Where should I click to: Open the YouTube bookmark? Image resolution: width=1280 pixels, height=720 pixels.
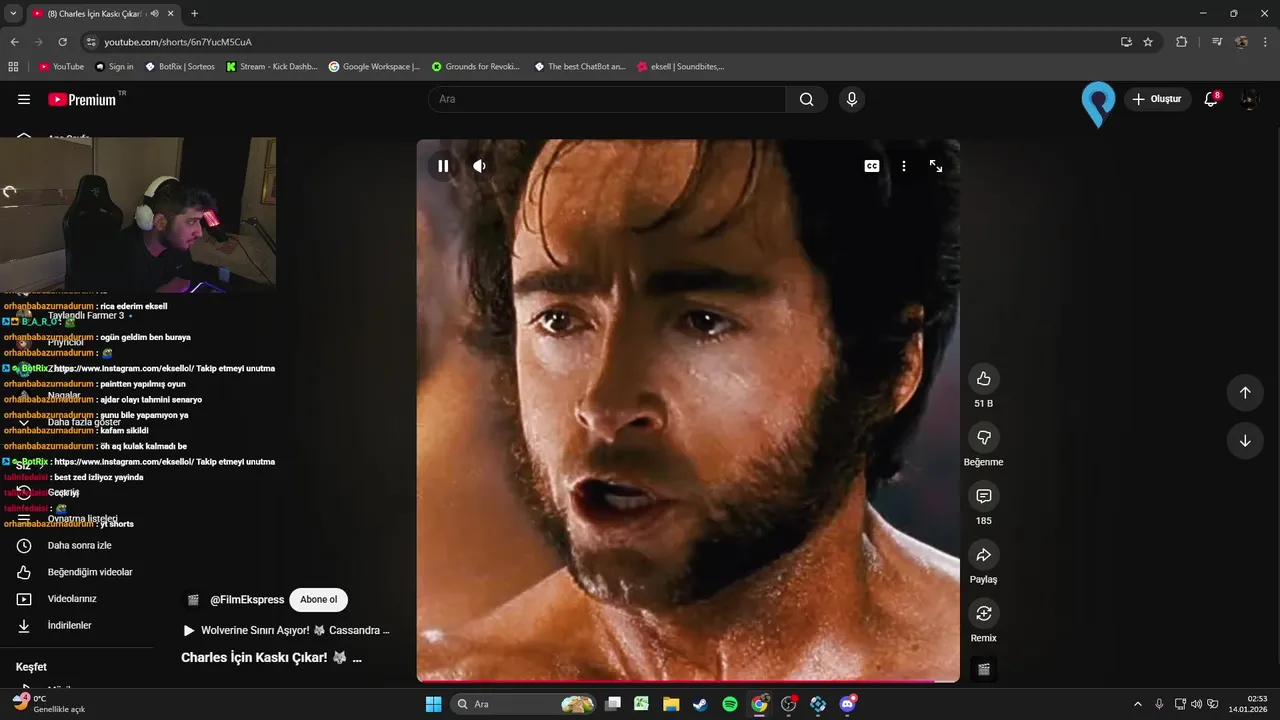tap(61, 67)
